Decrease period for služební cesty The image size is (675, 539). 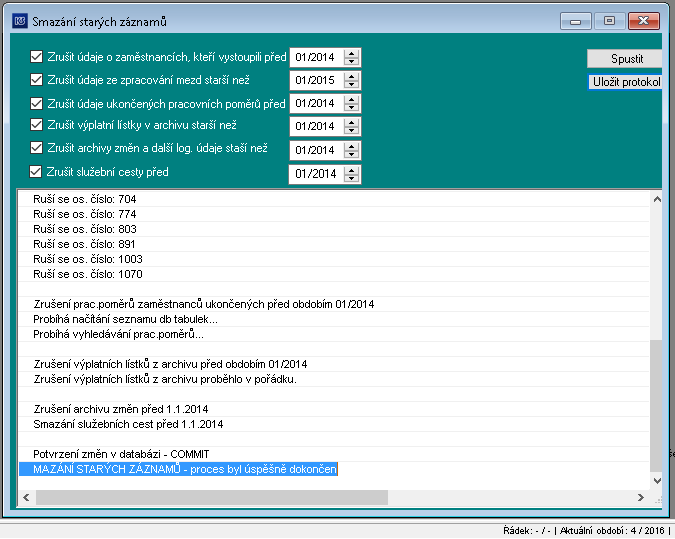point(352,178)
